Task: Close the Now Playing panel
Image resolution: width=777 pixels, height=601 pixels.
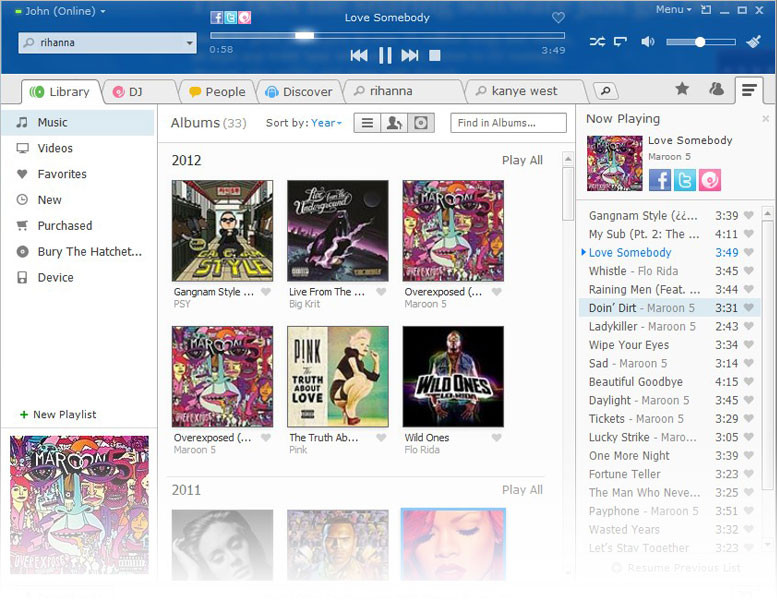Action: click(766, 118)
